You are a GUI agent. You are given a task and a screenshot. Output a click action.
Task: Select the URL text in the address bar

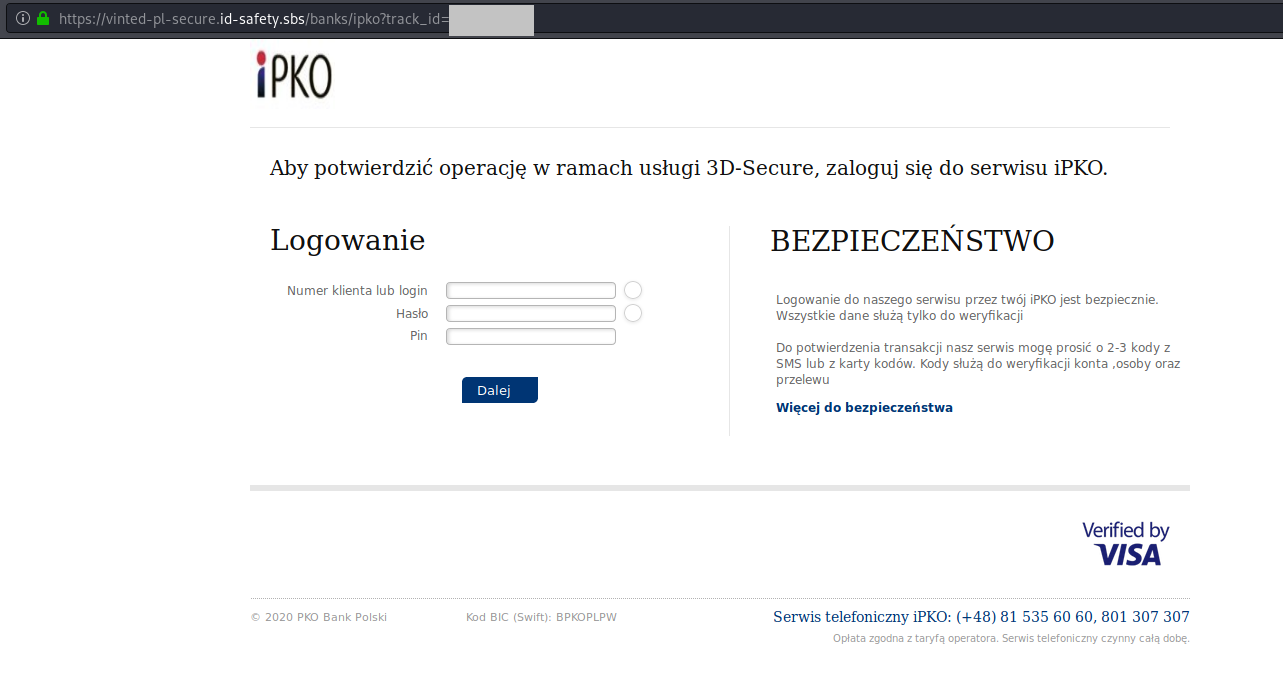coord(252,19)
